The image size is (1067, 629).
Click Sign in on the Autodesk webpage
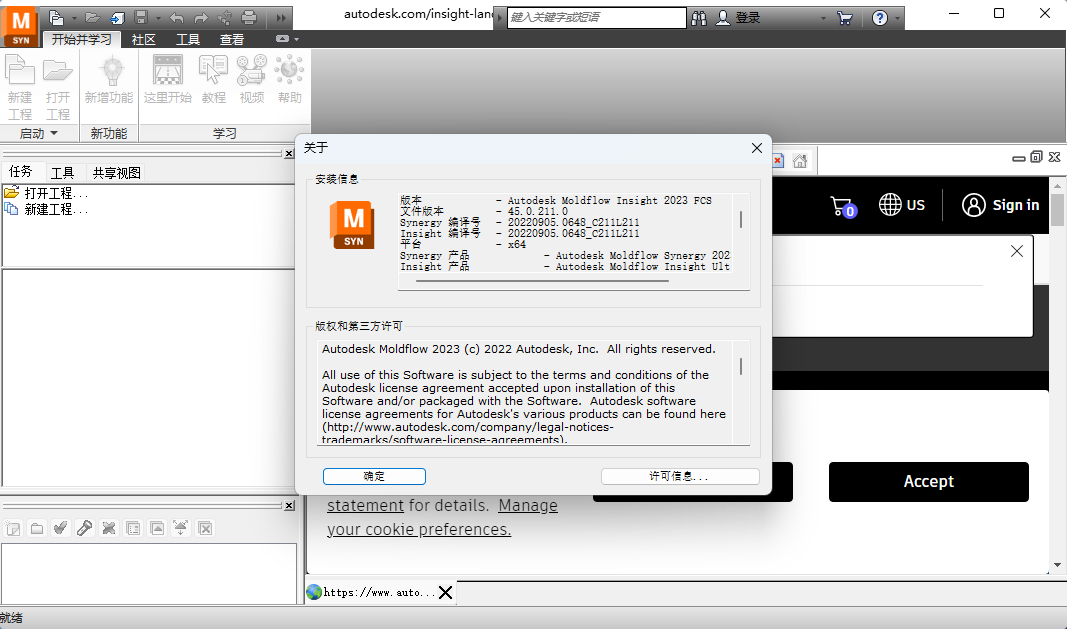click(1000, 205)
